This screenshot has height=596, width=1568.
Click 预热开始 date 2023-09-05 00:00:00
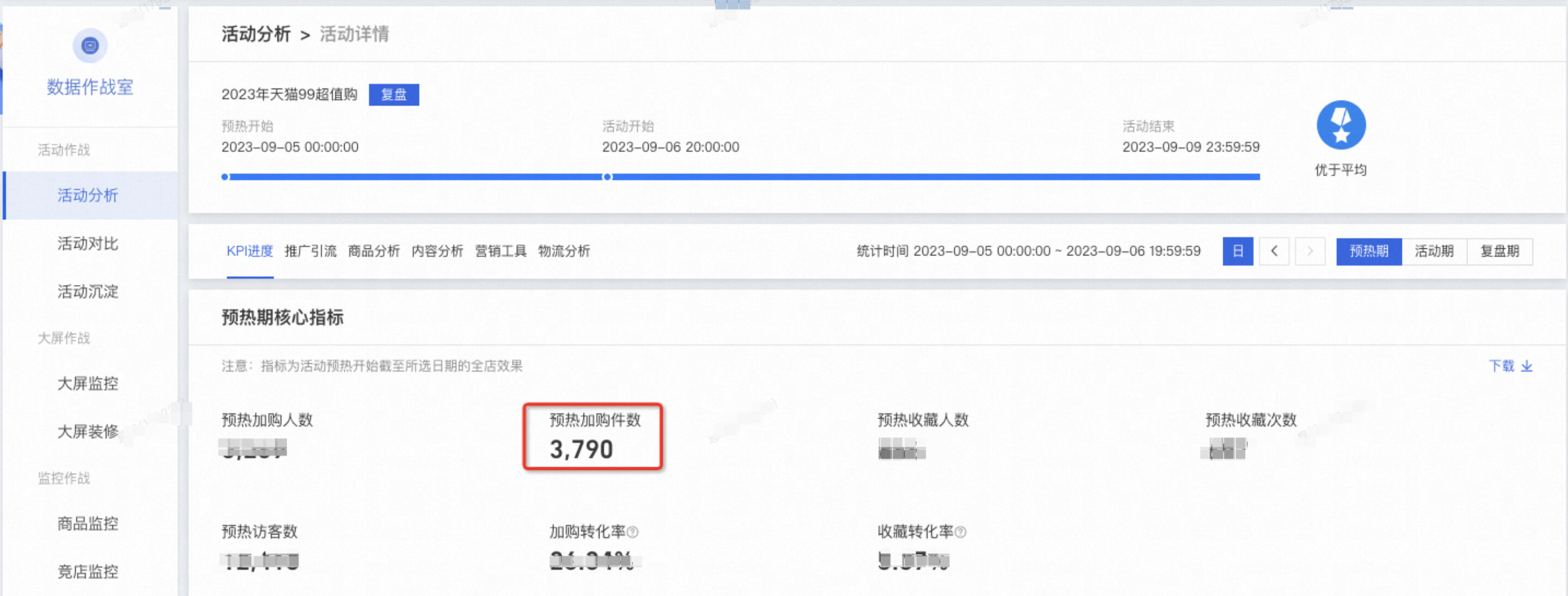(x=290, y=147)
